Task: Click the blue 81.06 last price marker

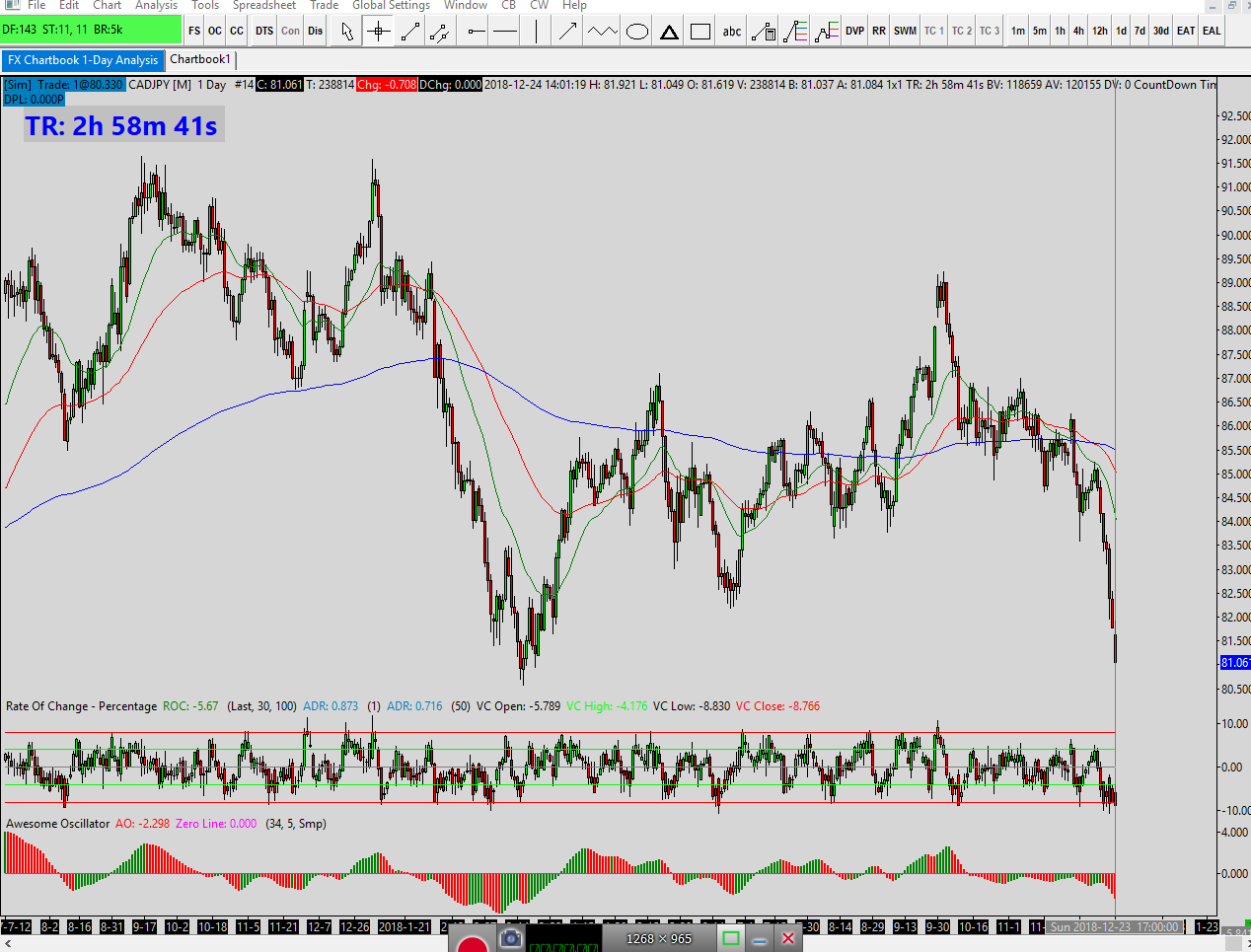Action: coord(1235,663)
